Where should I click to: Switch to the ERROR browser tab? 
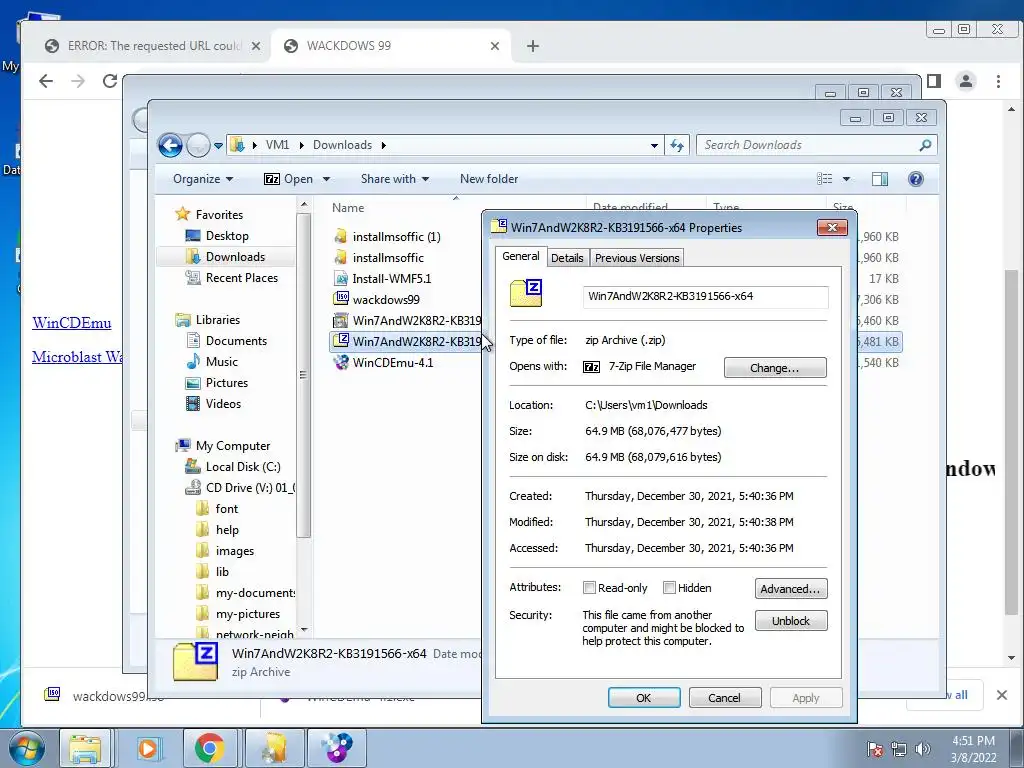pyautogui.click(x=154, y=46)
